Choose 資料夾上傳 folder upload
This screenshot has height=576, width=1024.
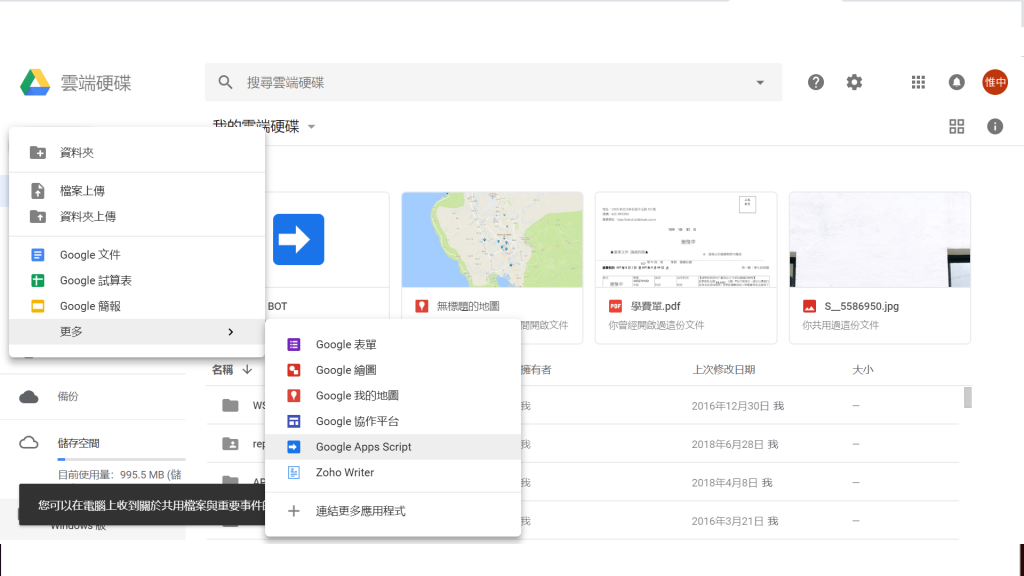click(x=137, y=217)
